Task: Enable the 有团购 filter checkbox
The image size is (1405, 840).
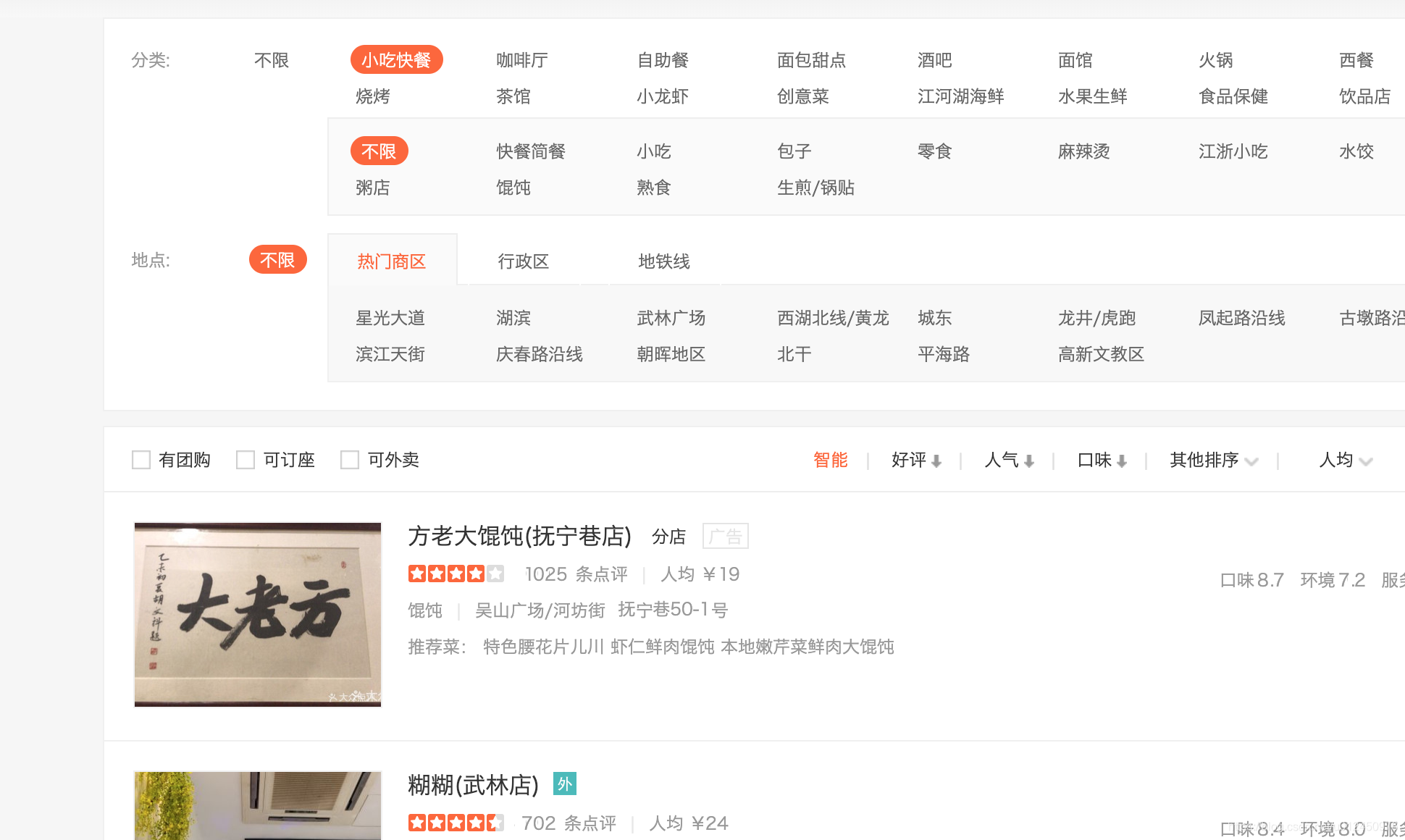Action: click(142, 459)
